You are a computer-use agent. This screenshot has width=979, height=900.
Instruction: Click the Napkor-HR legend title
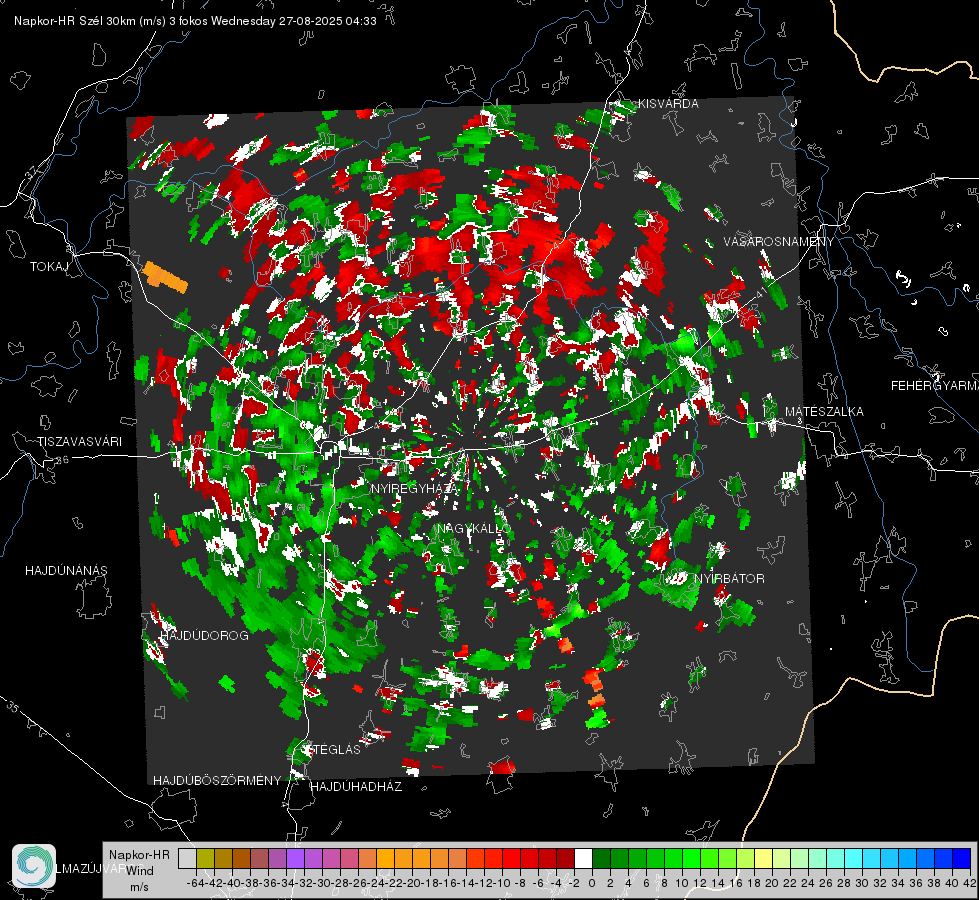139,855
